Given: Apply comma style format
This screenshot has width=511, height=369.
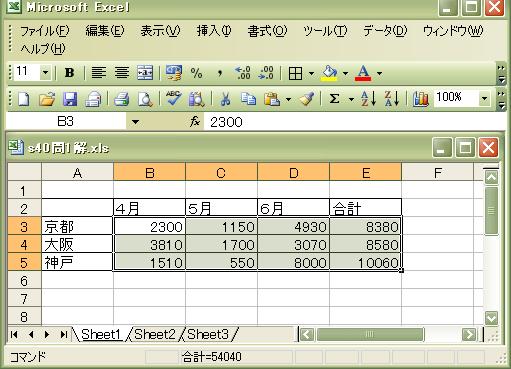Looking at the screenshot, I should coord(219,73).
